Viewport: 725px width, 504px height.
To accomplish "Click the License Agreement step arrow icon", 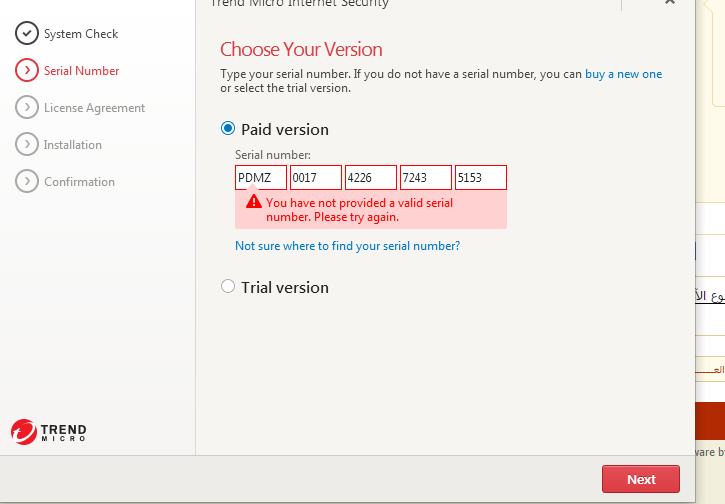I will (x=27, y=107).
